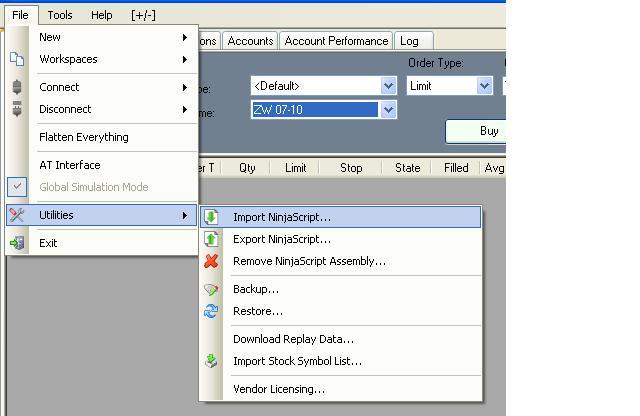Select Flatten Everything menu entry
Image resolution: width=640 pixels, height=416 pixels.
(84, 137)
